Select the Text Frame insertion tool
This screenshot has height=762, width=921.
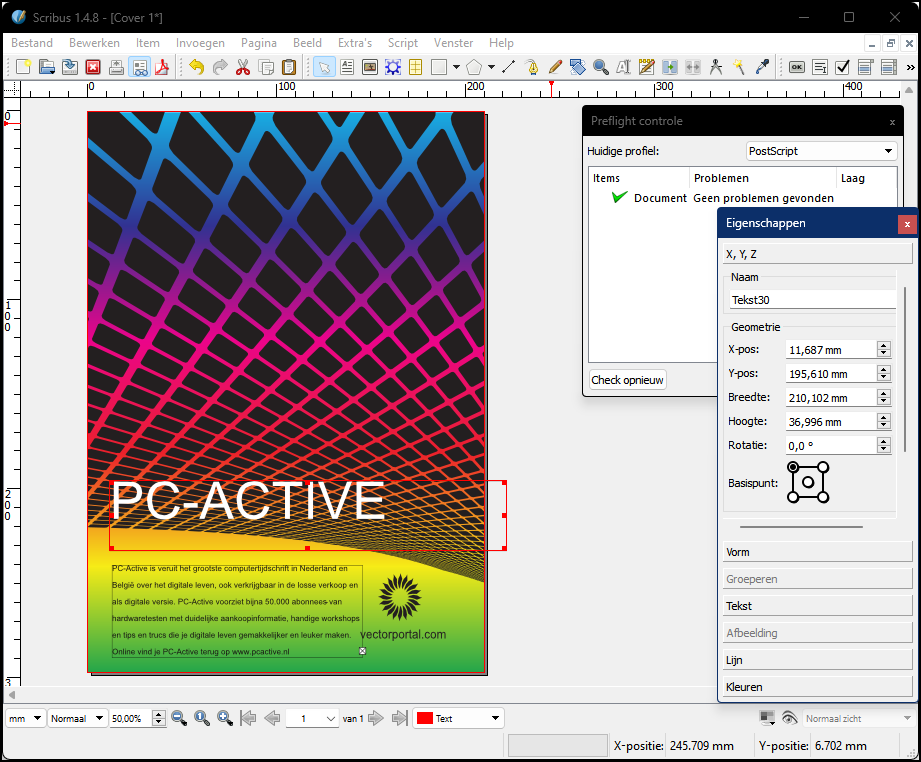[347, 67]
